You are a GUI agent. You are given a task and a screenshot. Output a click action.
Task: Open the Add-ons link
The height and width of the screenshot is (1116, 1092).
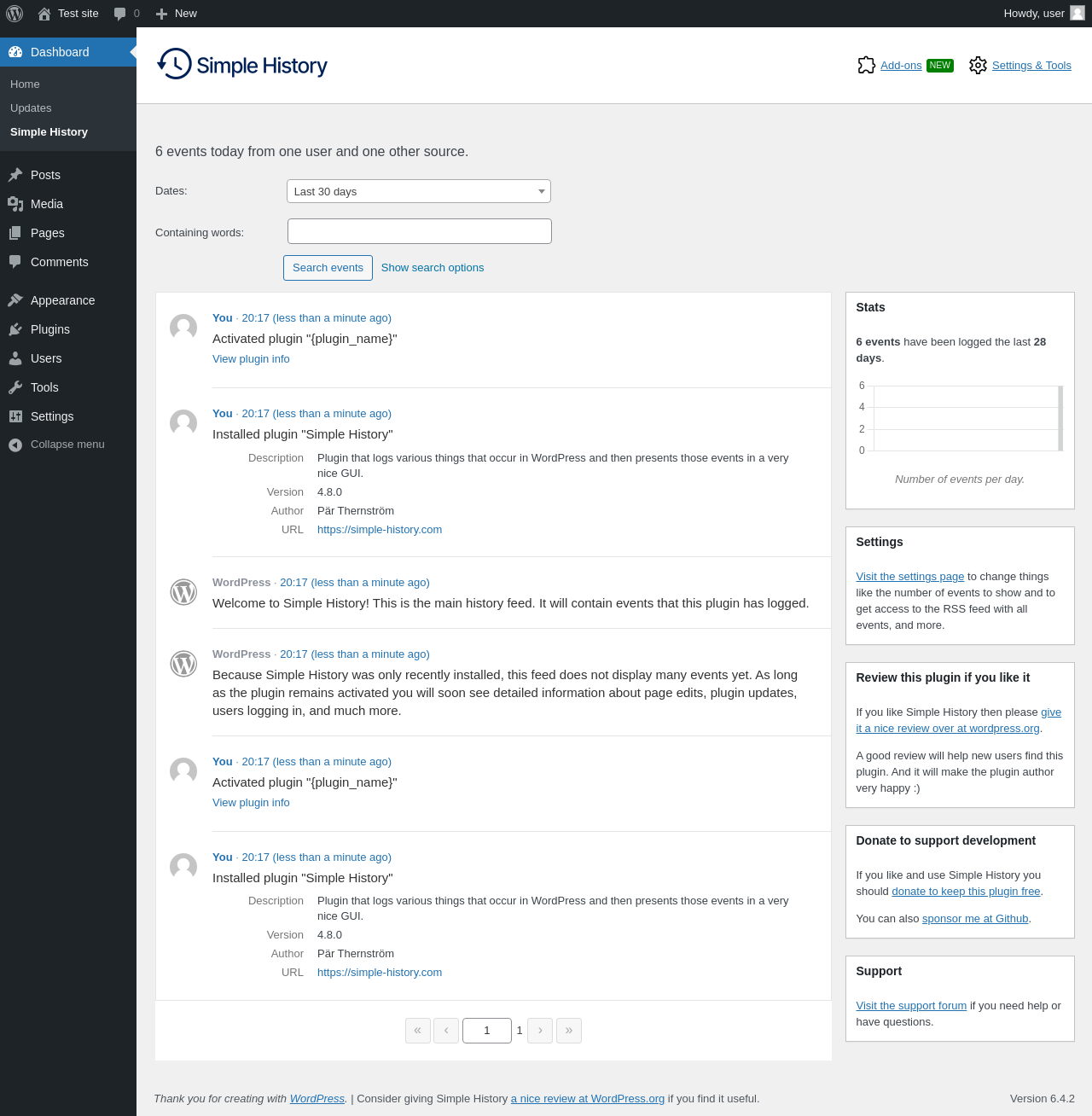901,66
